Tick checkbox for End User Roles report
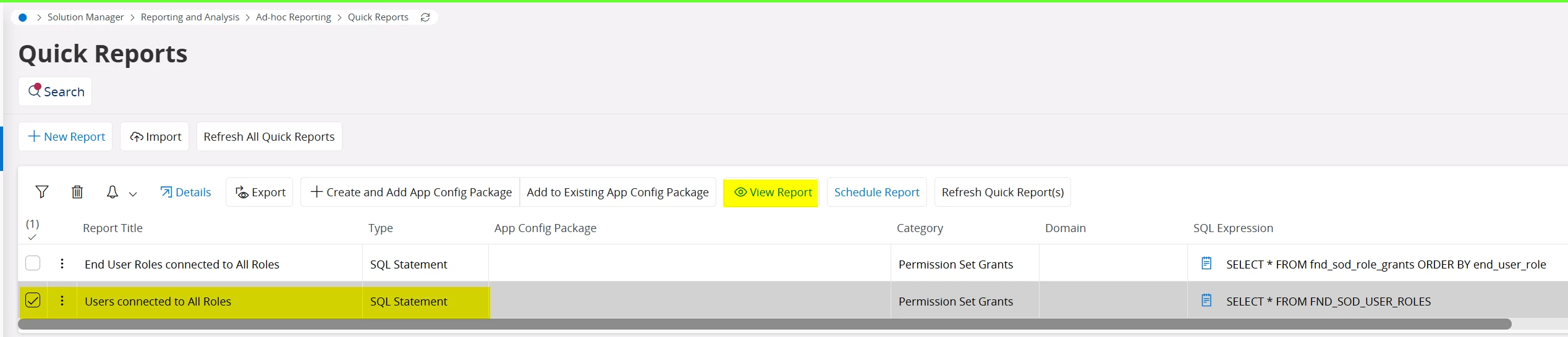 point(33,263)
